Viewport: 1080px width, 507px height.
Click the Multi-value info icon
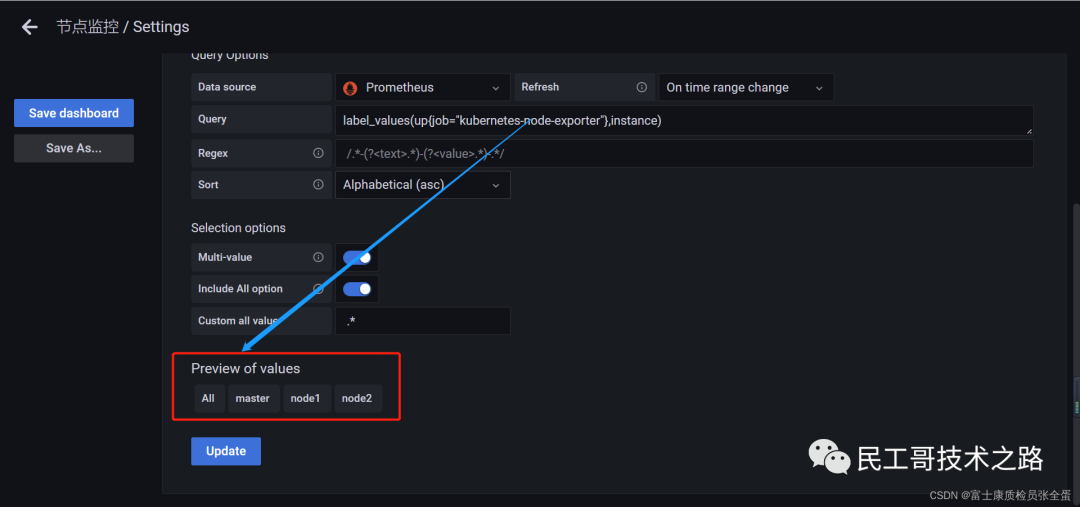318,257
